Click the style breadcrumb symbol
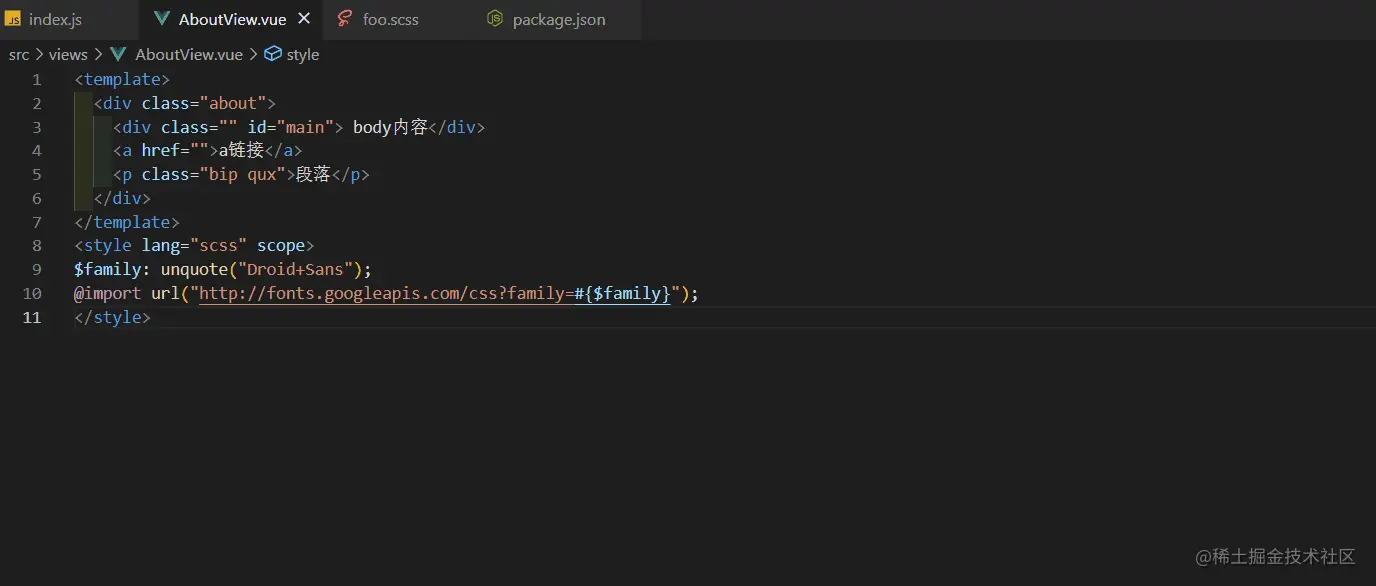 point(303,55)
